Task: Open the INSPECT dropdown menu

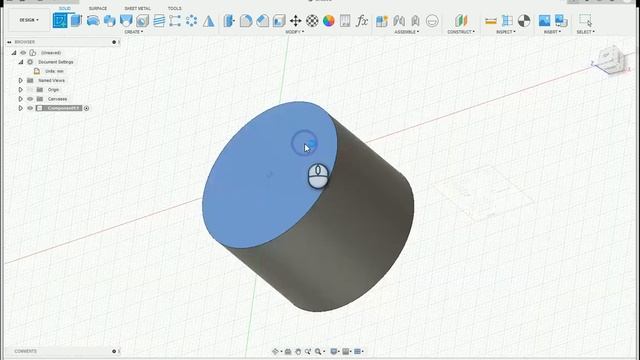Action: 506,32
